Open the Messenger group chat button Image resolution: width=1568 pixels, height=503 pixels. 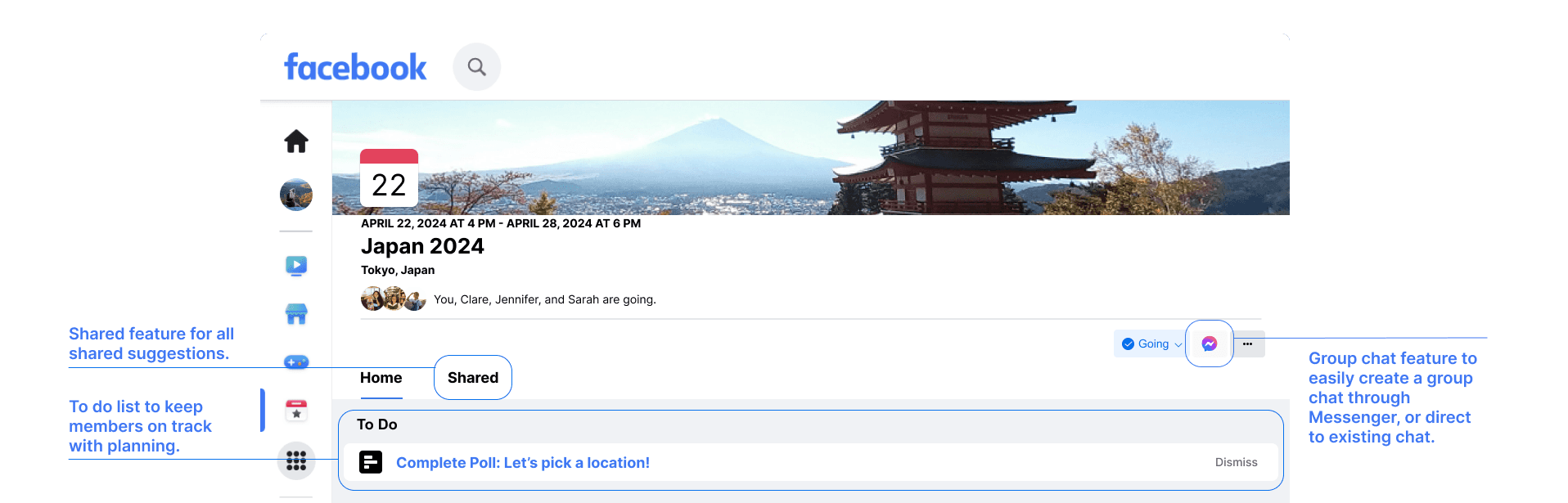coord(1210,344)
